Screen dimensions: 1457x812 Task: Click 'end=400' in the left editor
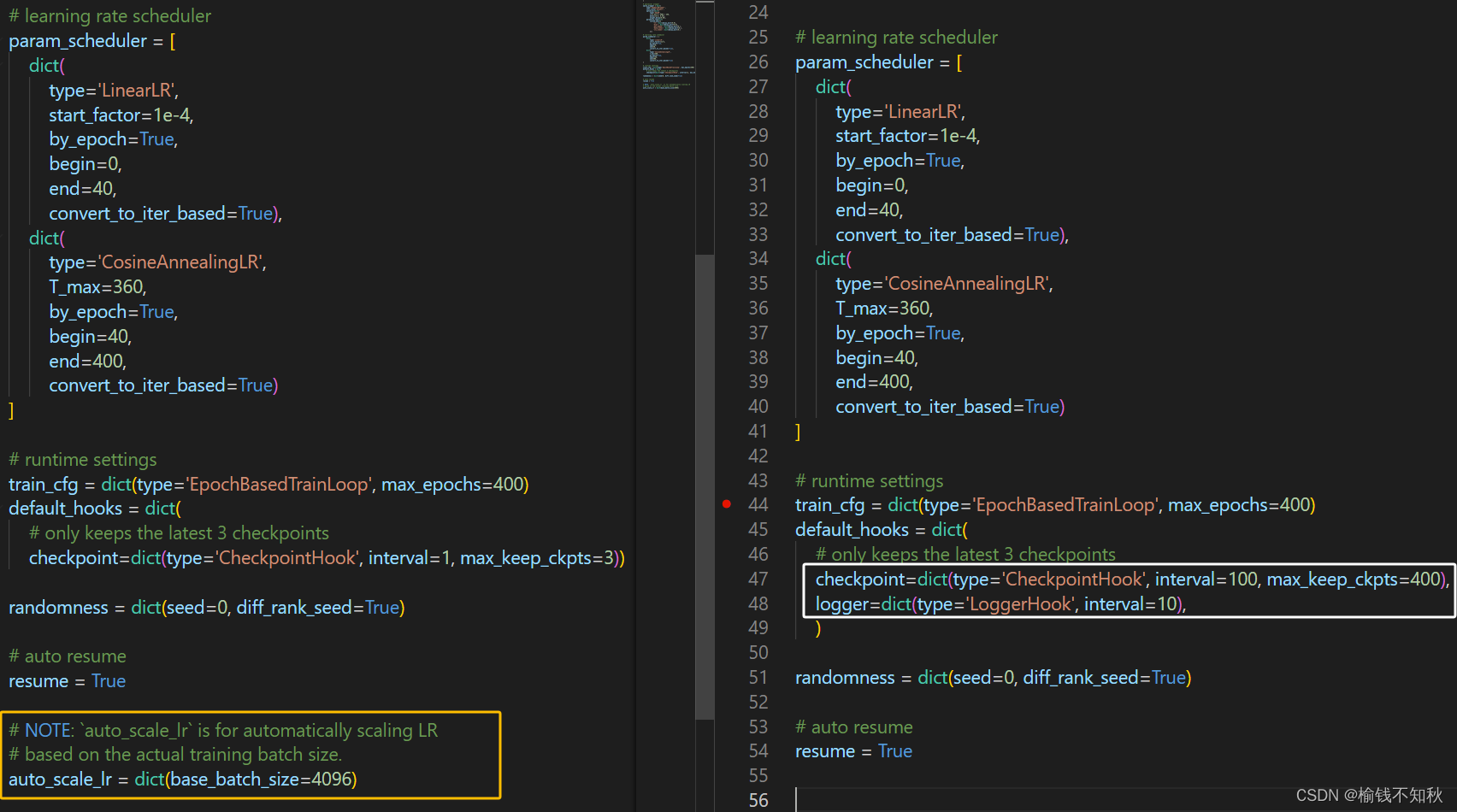pyautogui.click(x=86, y=362)
